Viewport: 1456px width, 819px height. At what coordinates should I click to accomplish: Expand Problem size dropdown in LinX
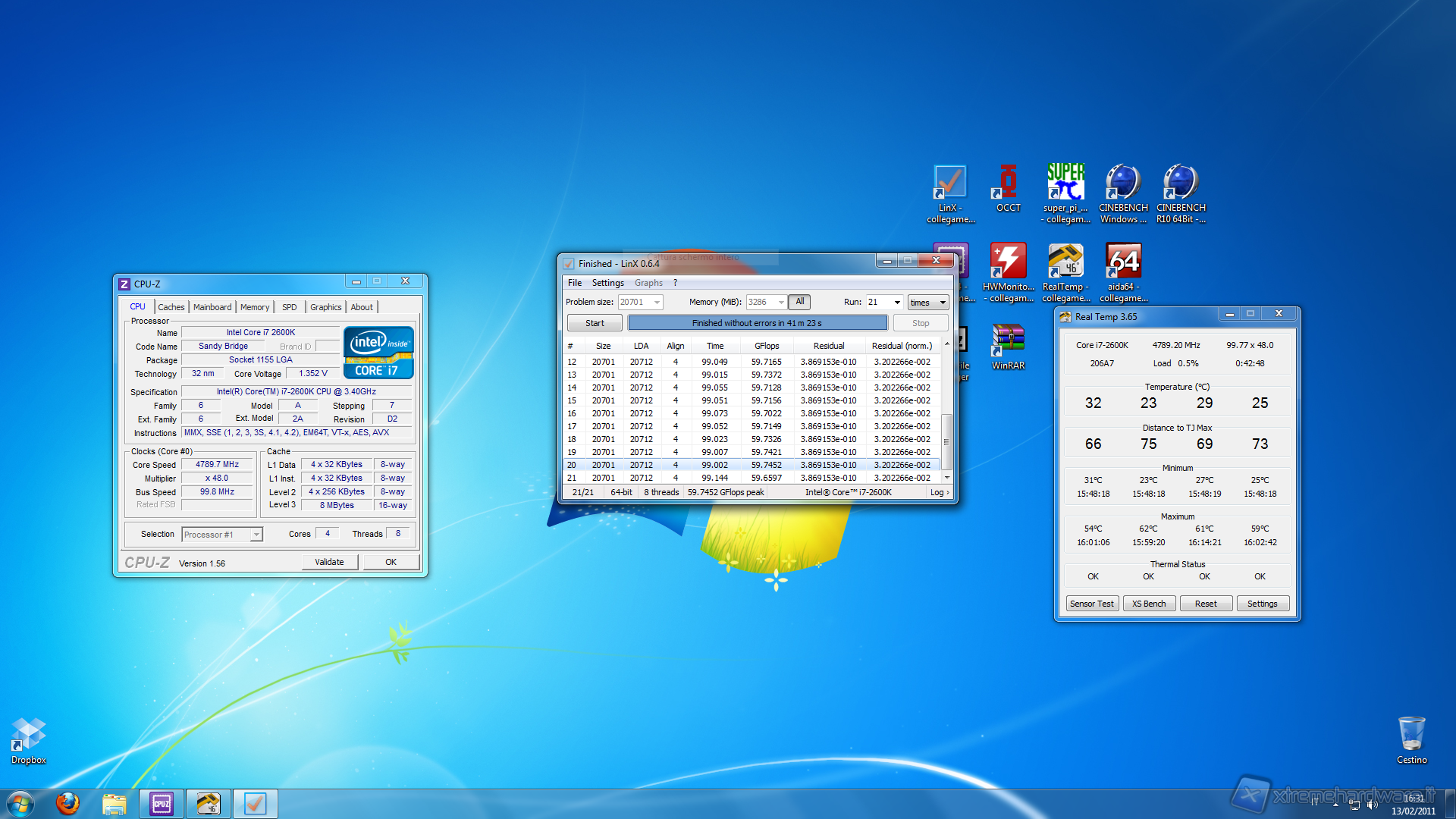pos(657,303)
